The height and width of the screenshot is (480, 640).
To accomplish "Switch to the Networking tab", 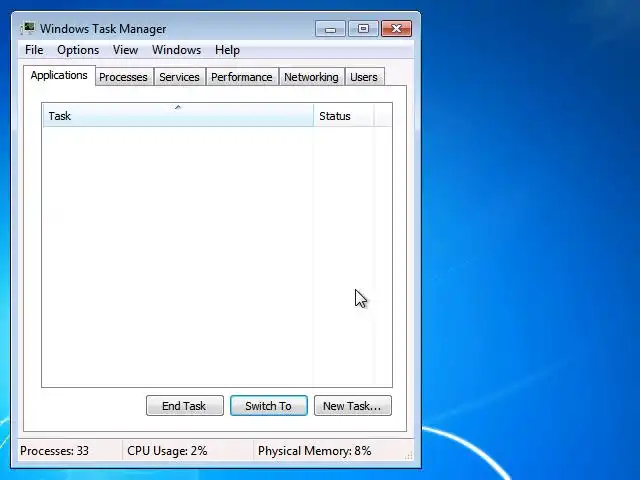I will pyautogui.click(x=311, y=77).
